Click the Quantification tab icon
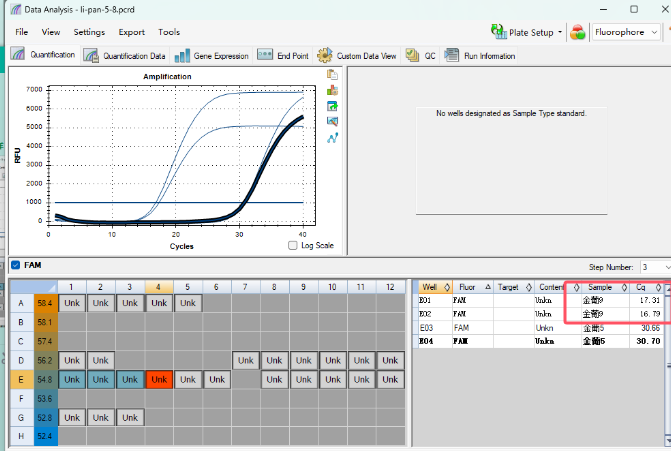 pyautogui.click(x=18, y=54)
